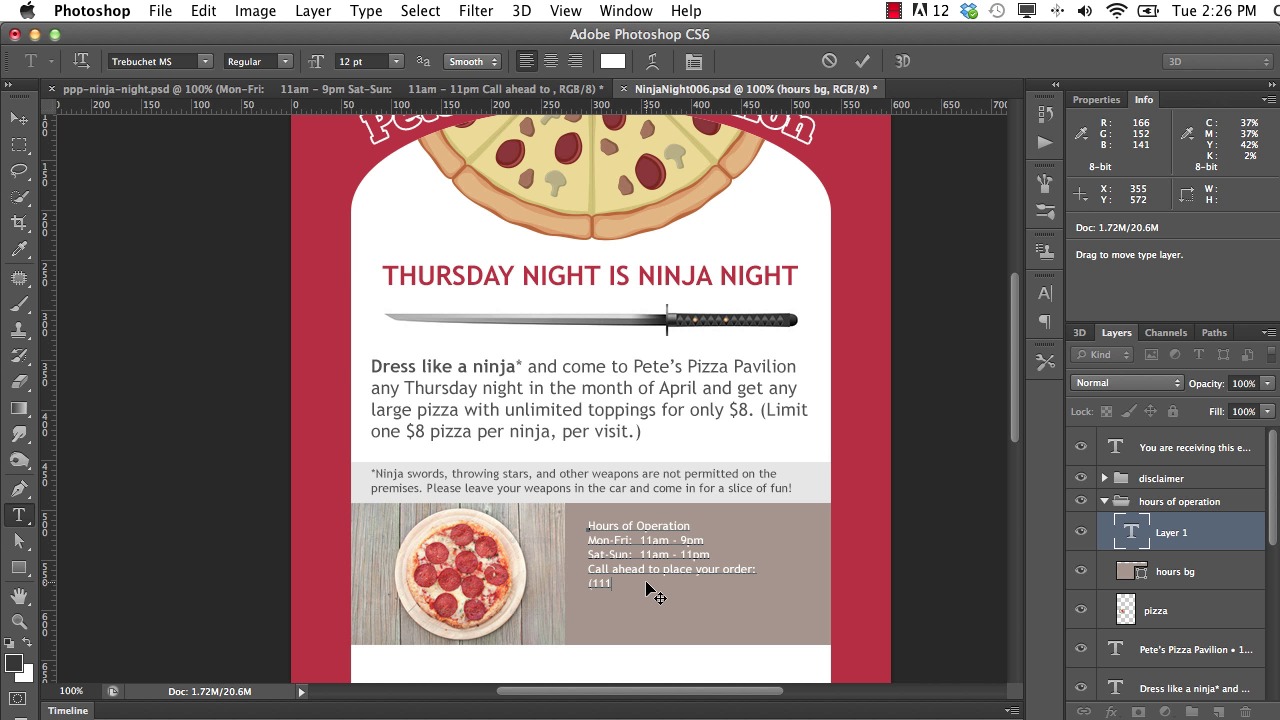1280x720 pixels.
Task: Activate the Zoom tool
Action: point(19,621)
